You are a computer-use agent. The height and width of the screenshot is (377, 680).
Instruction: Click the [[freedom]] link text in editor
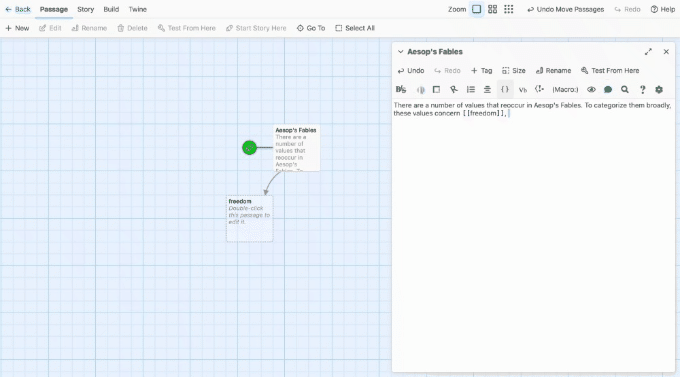484,114
